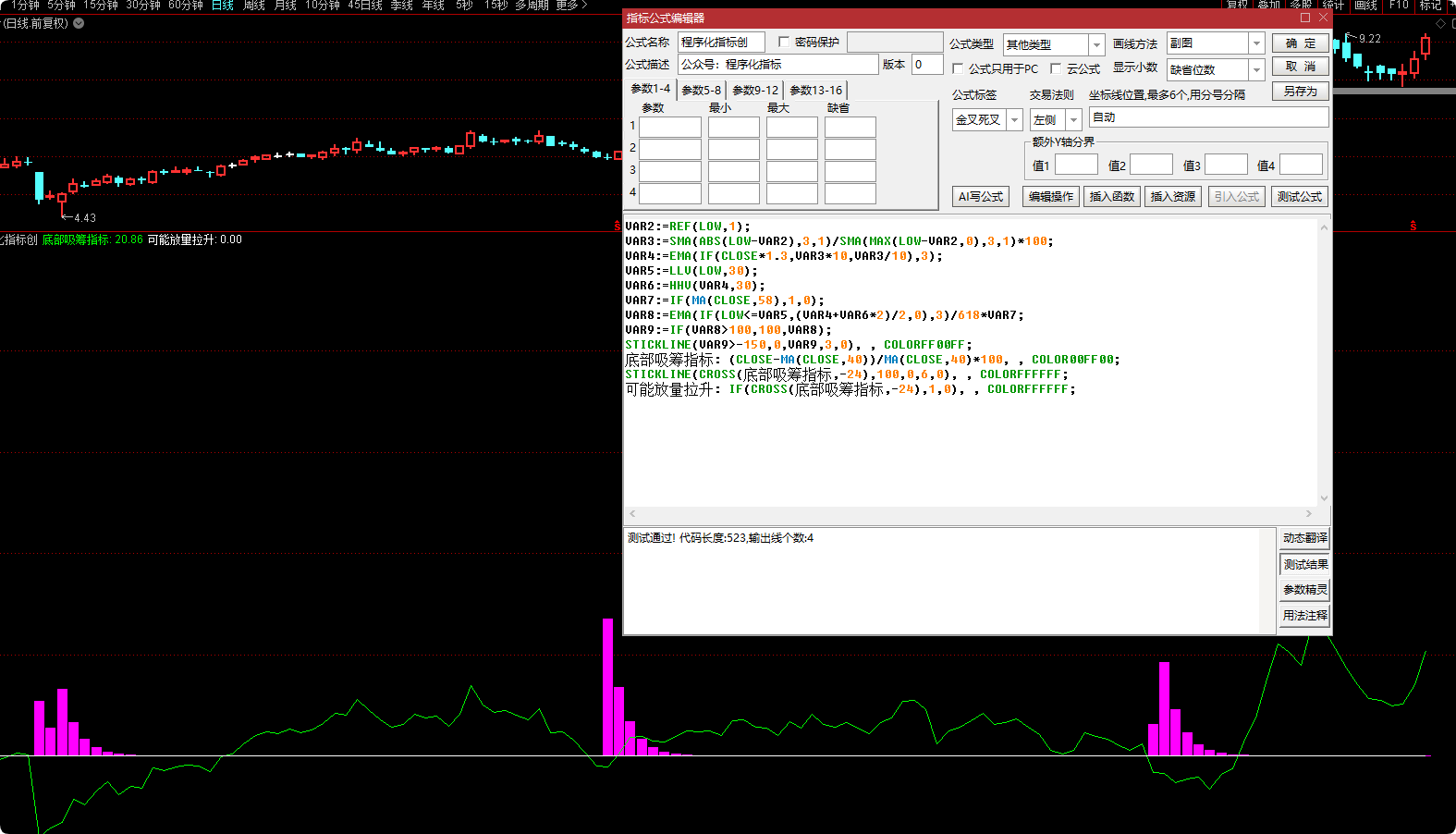Enable the 密码保护 checkbox
Screen dimensions: 1456x834
[784, 43]
